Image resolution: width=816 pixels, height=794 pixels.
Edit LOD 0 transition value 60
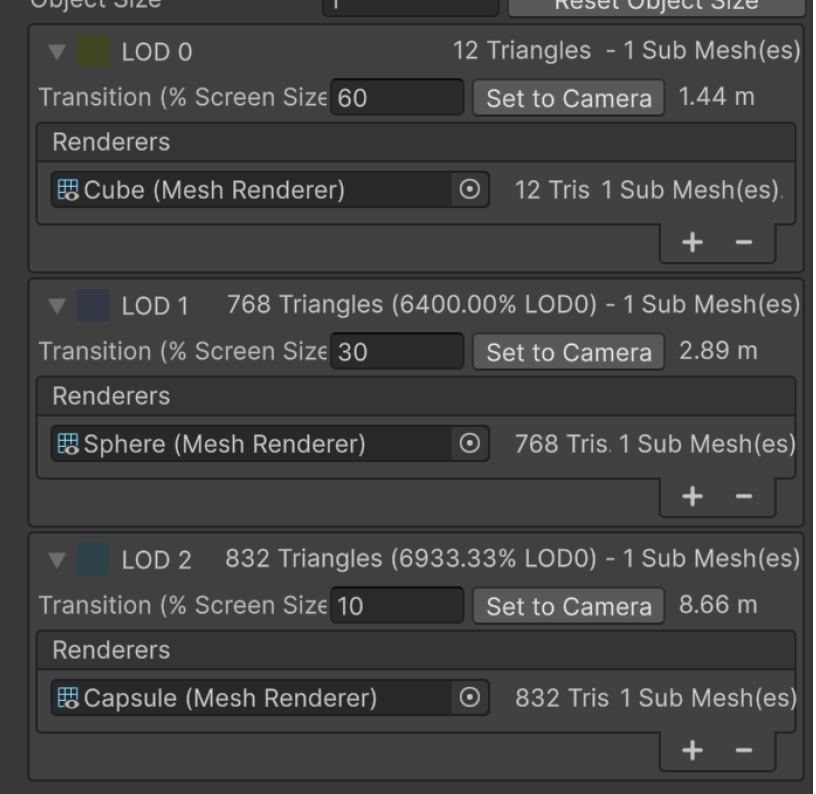tap(397, 98)
